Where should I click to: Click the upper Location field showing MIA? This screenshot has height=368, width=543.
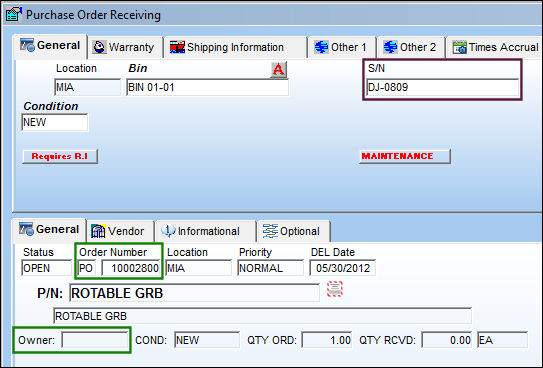click(x=88, y=87)
